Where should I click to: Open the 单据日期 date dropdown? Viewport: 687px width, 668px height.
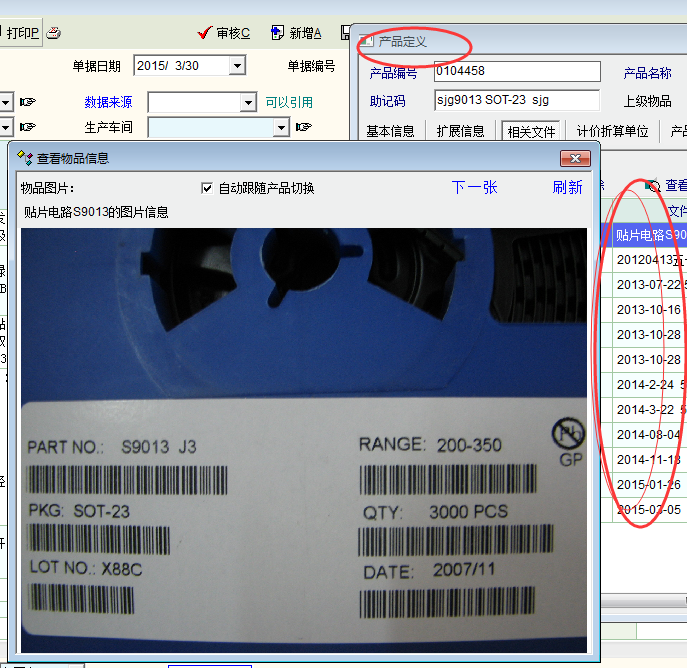[x=237, y=66]
